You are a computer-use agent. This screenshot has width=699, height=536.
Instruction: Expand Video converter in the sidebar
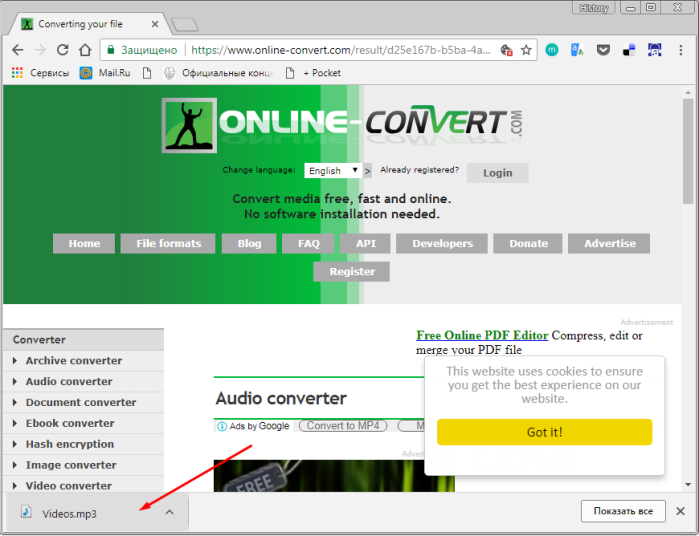pyautogui.click(x=83, y=486)
